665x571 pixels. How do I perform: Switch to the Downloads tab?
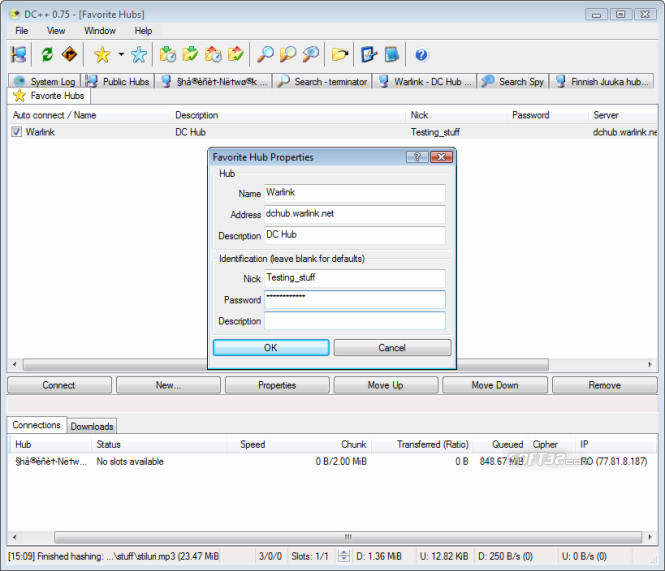[x=92, y=426]
